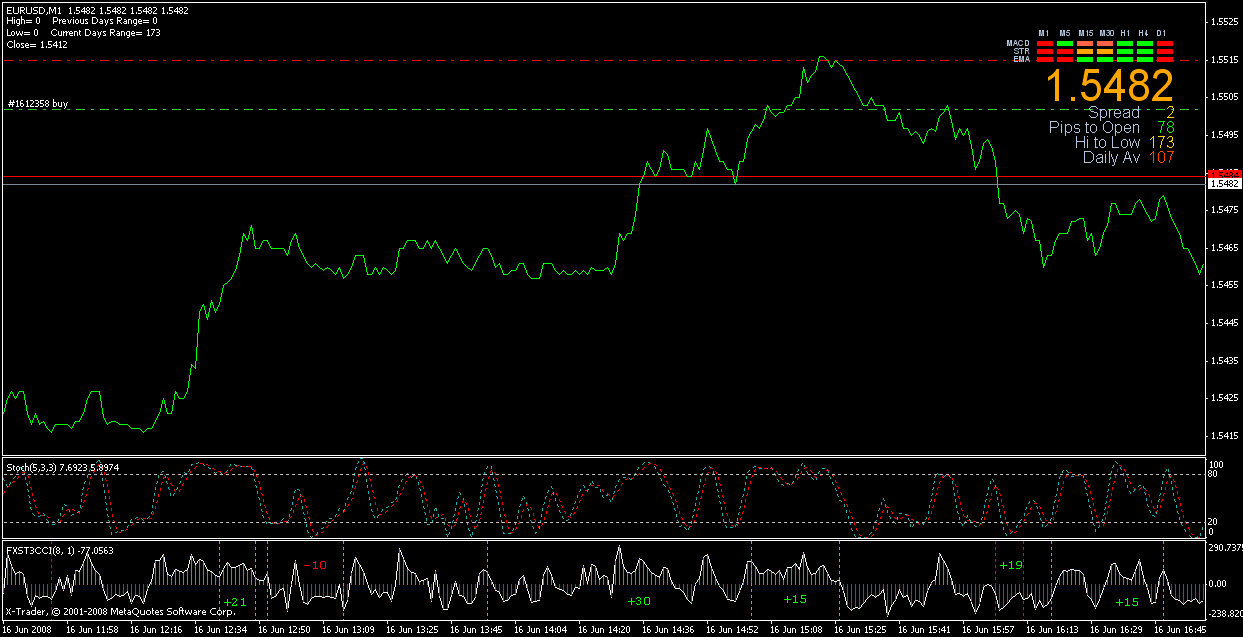Click the 16 Jun 15:25 time label

click(x=860, y=630)
